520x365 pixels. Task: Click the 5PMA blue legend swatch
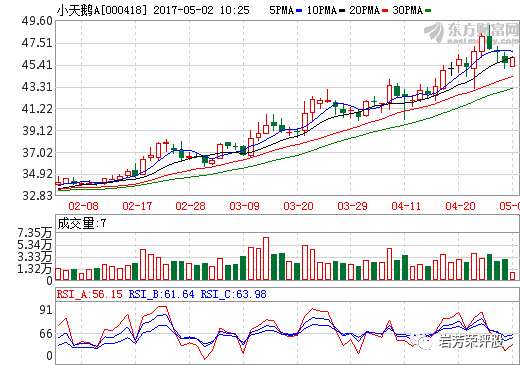pos(299,11)
